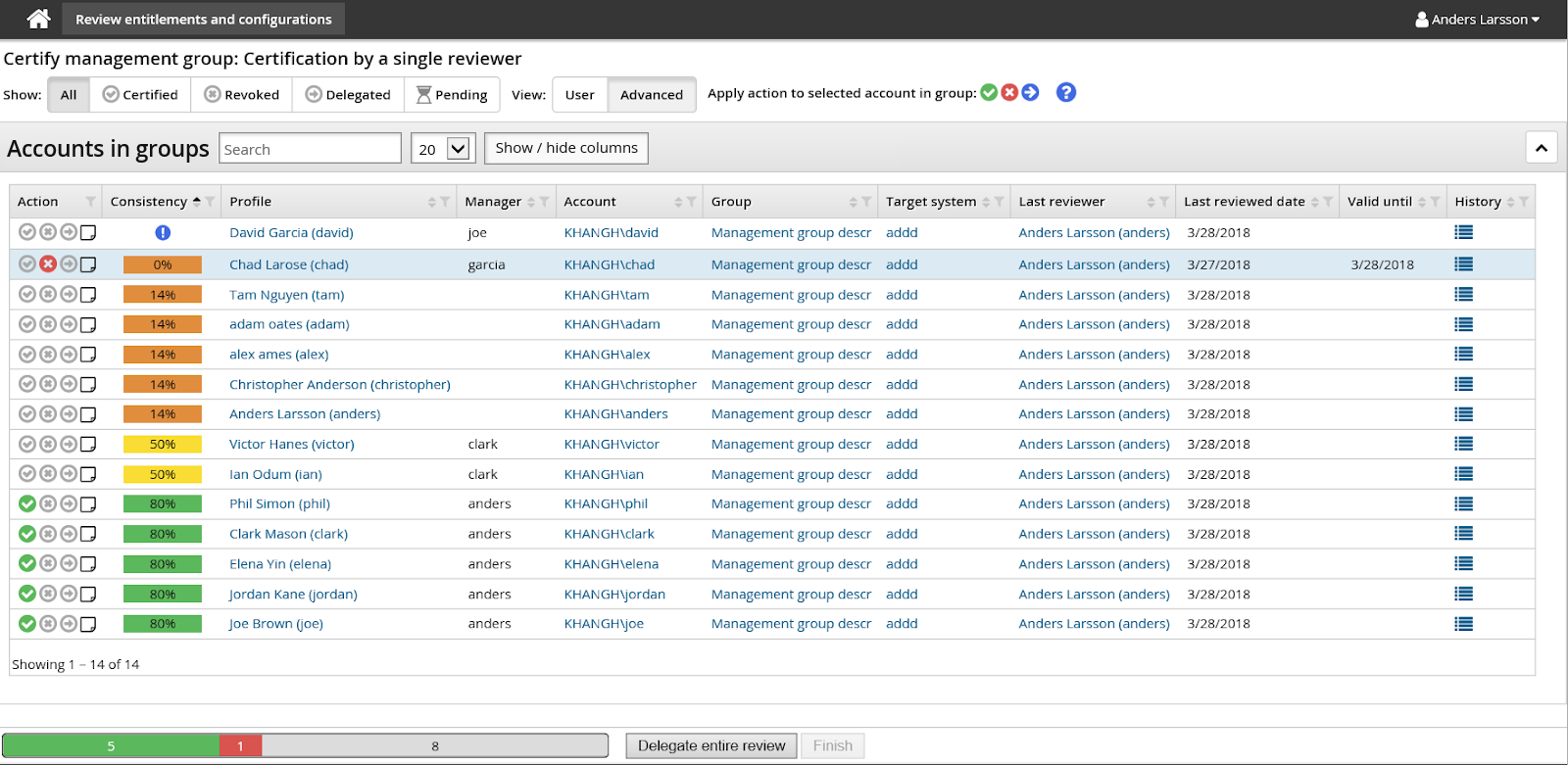Collapse the Accounts in groups panel
1568x765 pixels.
tap(1541, 148)
